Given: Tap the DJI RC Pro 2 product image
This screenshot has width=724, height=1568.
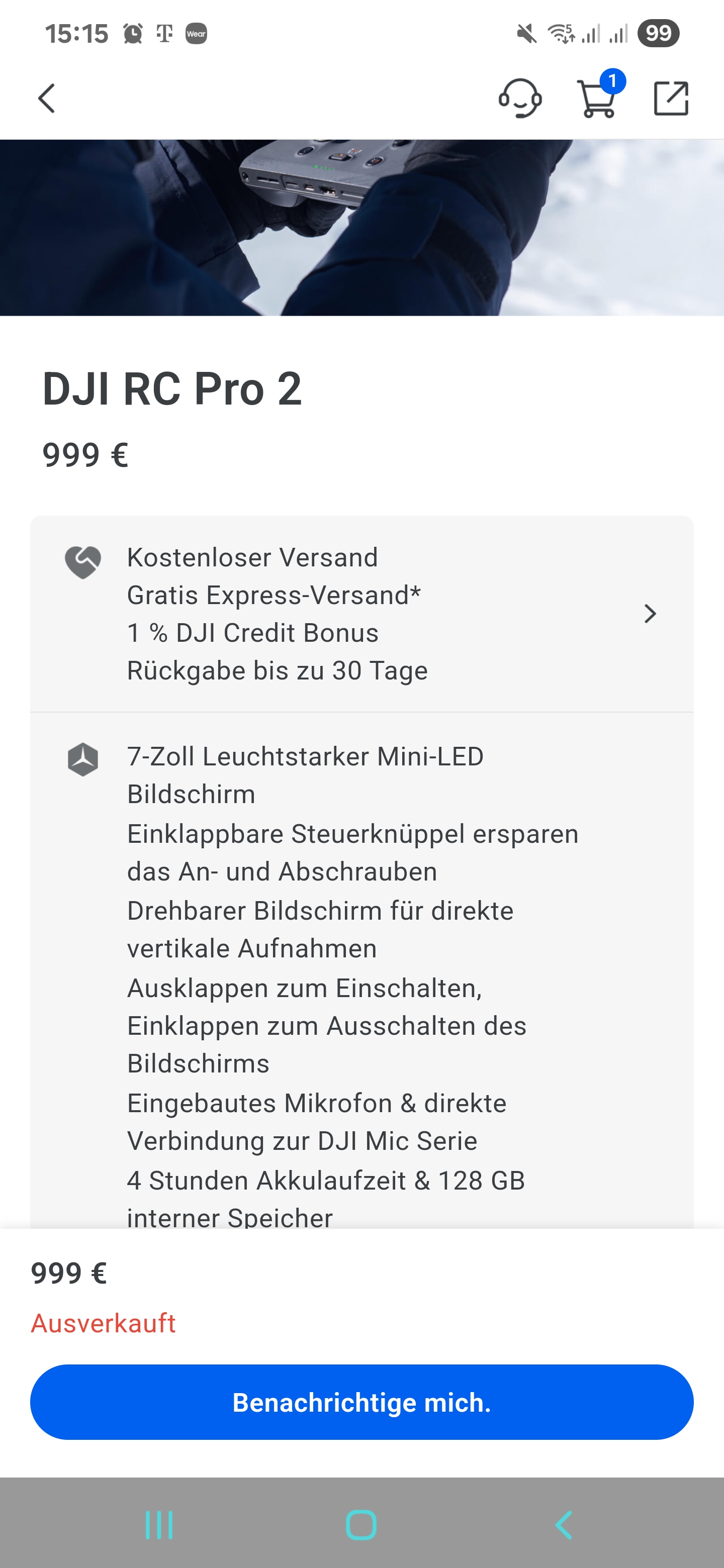Looking at the screenshot, I should [361, 228].
